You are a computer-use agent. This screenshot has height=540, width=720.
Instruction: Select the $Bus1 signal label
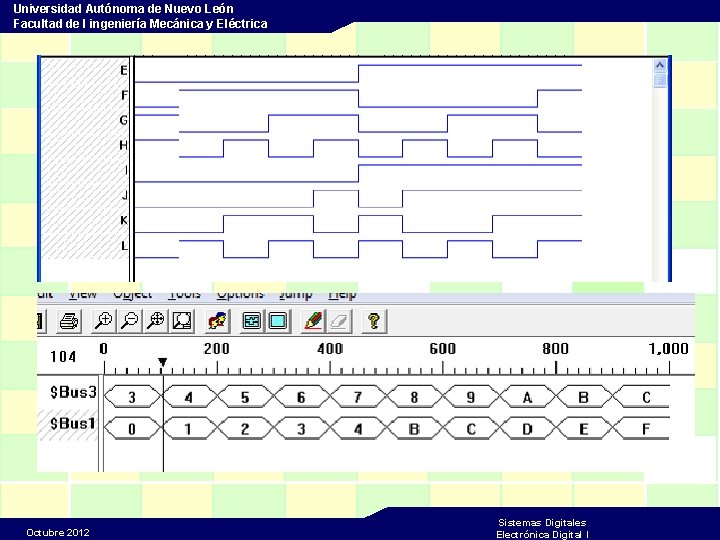[x=73, y=423]
